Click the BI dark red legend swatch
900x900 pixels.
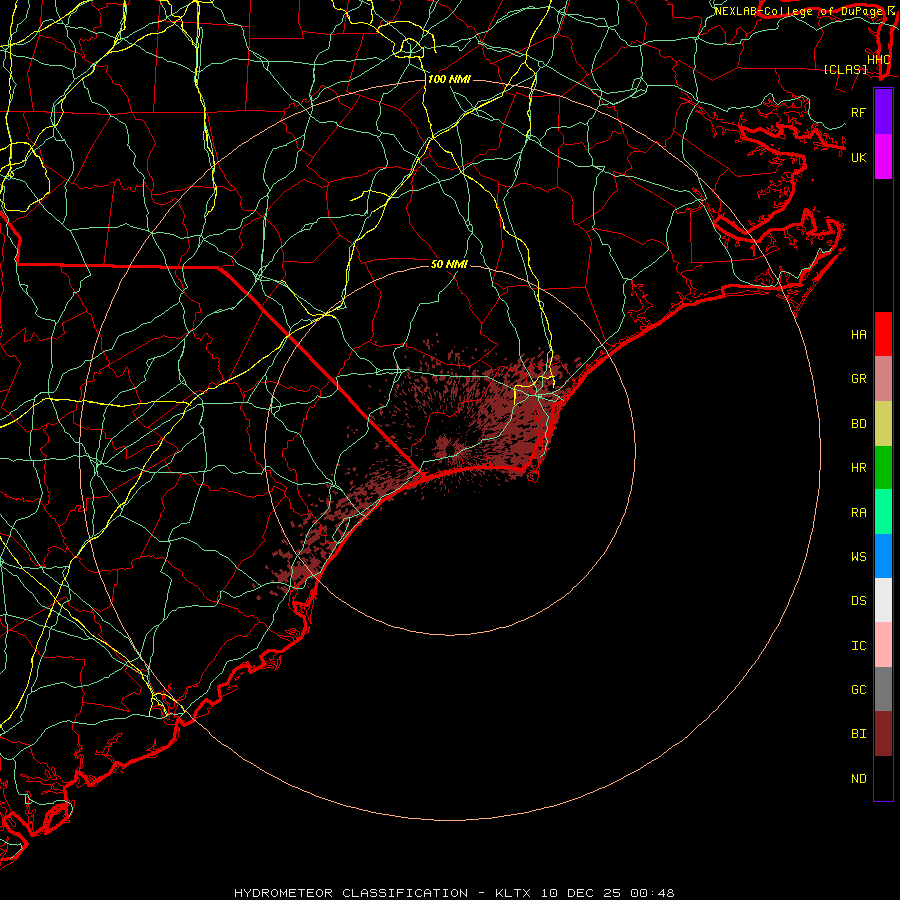point(883,734)
